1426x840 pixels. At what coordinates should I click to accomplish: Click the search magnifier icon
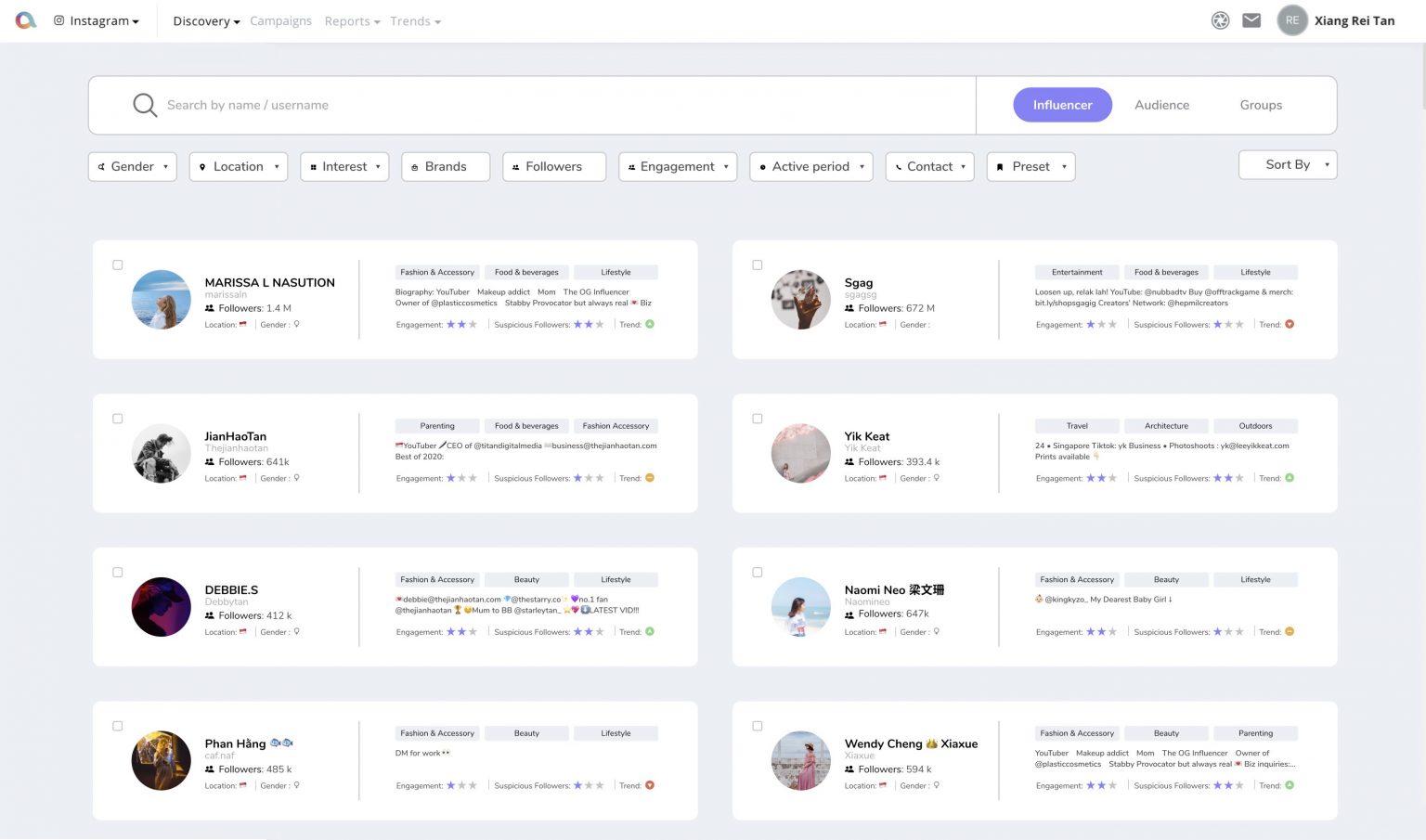(x=145, y=105)
